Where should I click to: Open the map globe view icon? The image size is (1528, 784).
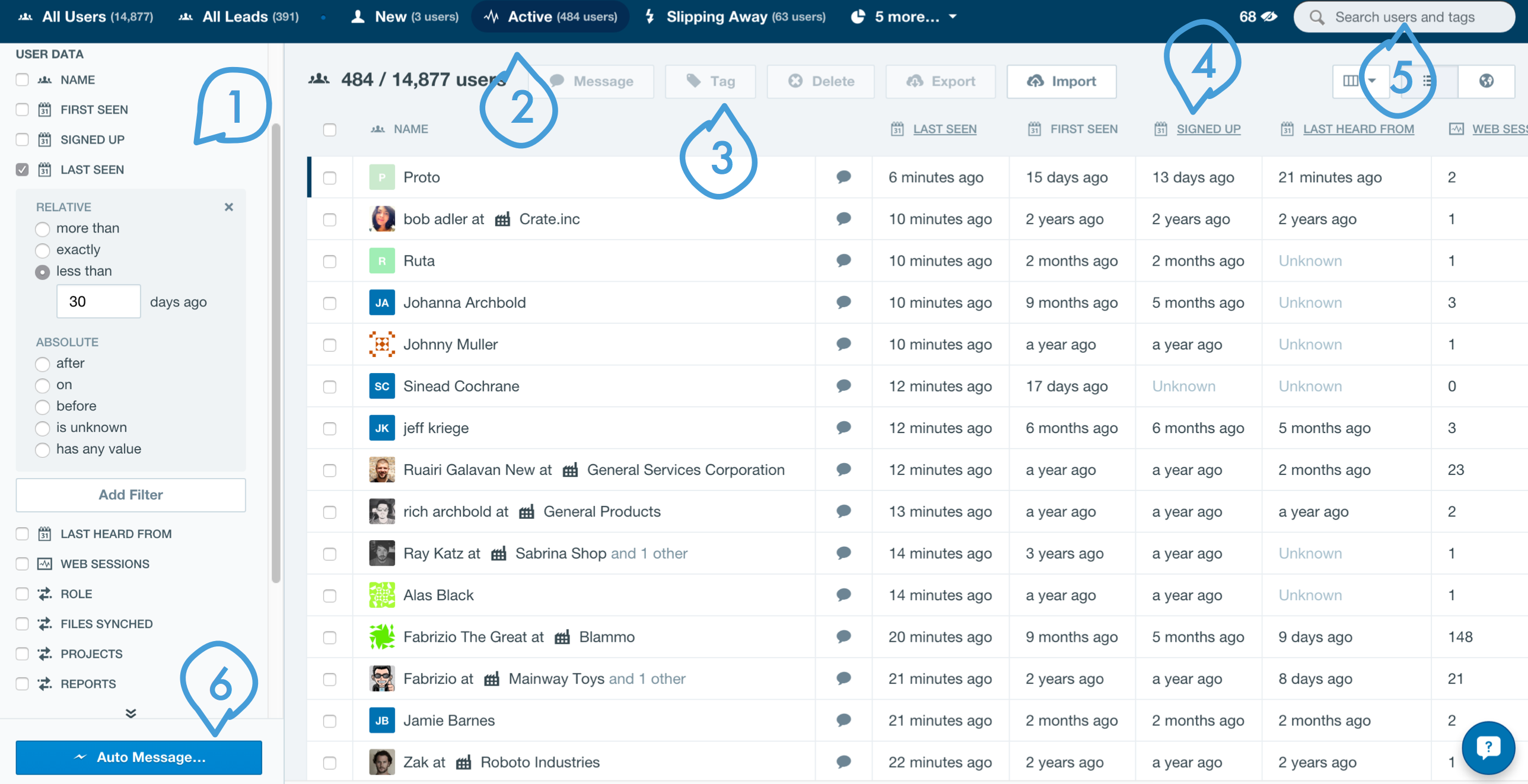click(1486, 81)
